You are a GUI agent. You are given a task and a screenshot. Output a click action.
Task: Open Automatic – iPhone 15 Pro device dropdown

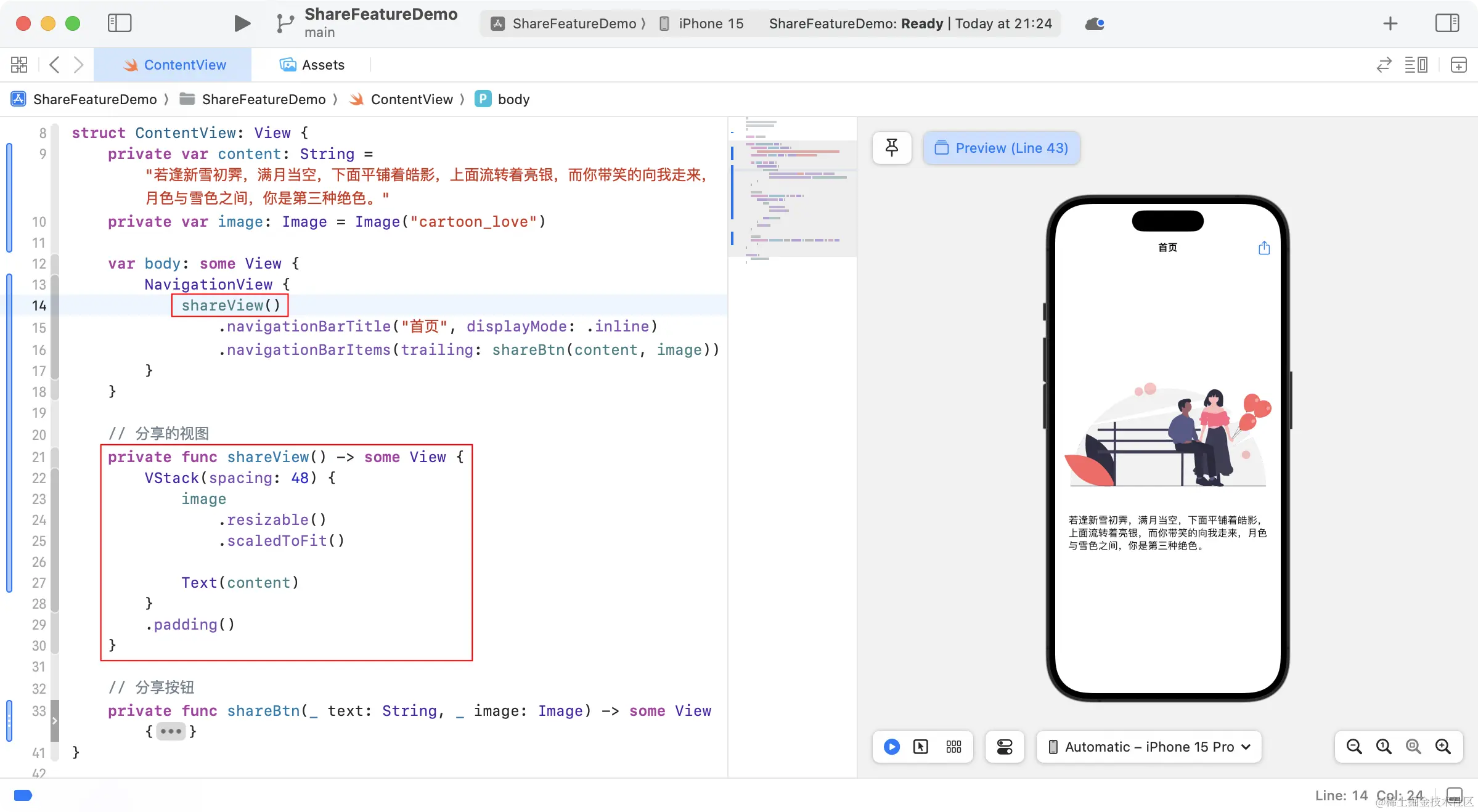pos(1149,747)
